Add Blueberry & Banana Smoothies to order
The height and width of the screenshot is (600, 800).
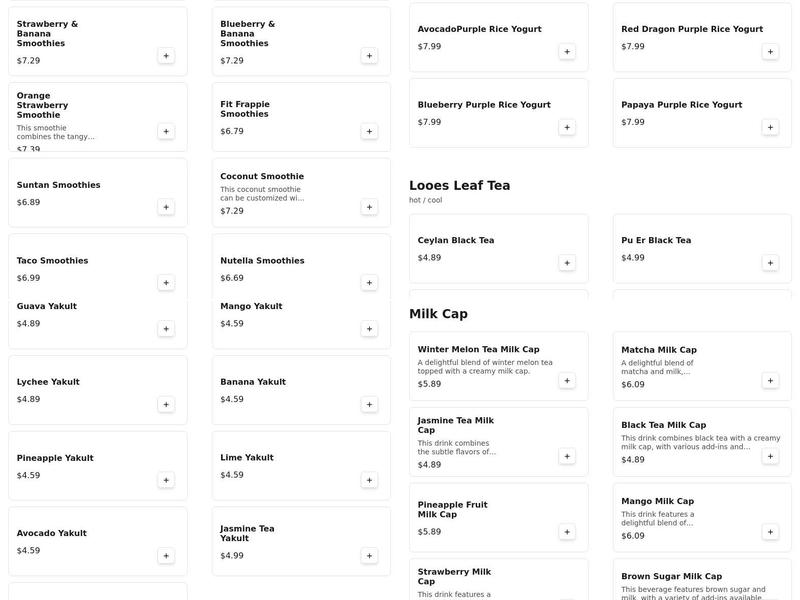tap(369, 56)
